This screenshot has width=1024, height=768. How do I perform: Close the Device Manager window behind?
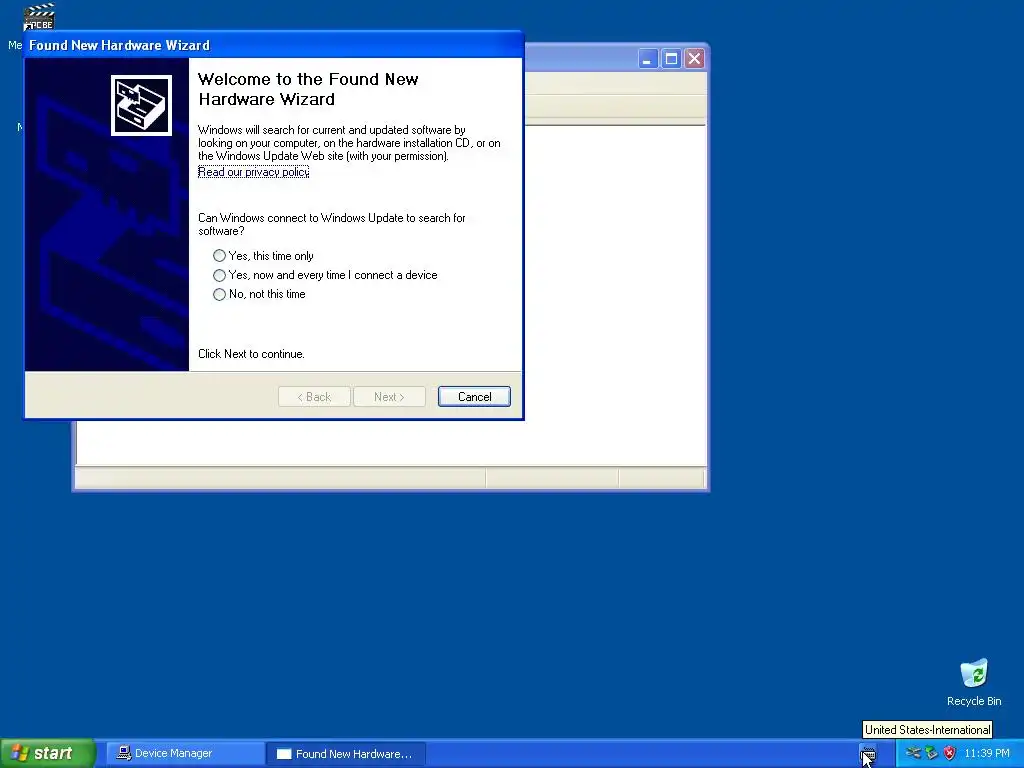pos(694,59)
